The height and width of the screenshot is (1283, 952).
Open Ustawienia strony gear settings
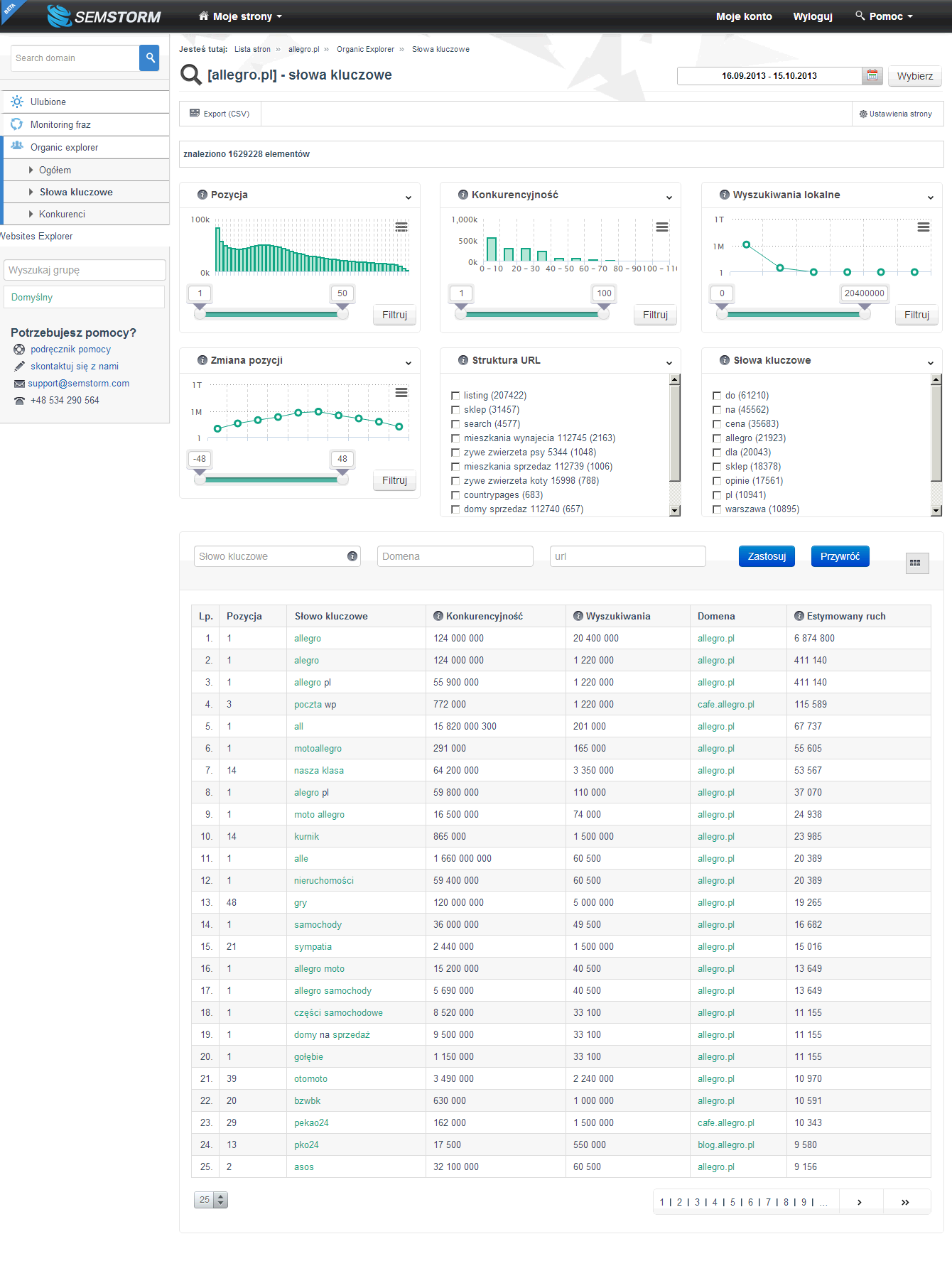(x=863, y=114)
